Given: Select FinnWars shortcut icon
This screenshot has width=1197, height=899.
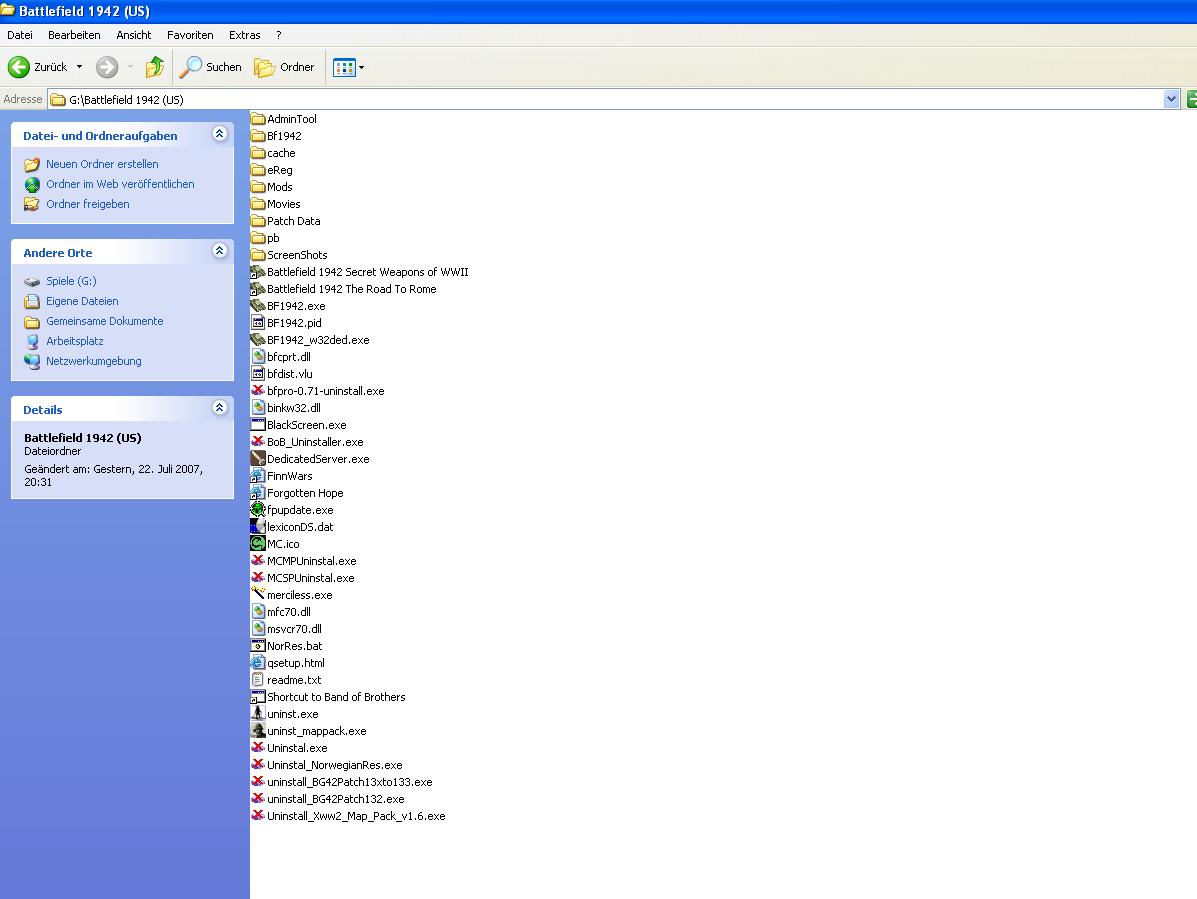Looking at the screenshot, I should click(258, 476).
